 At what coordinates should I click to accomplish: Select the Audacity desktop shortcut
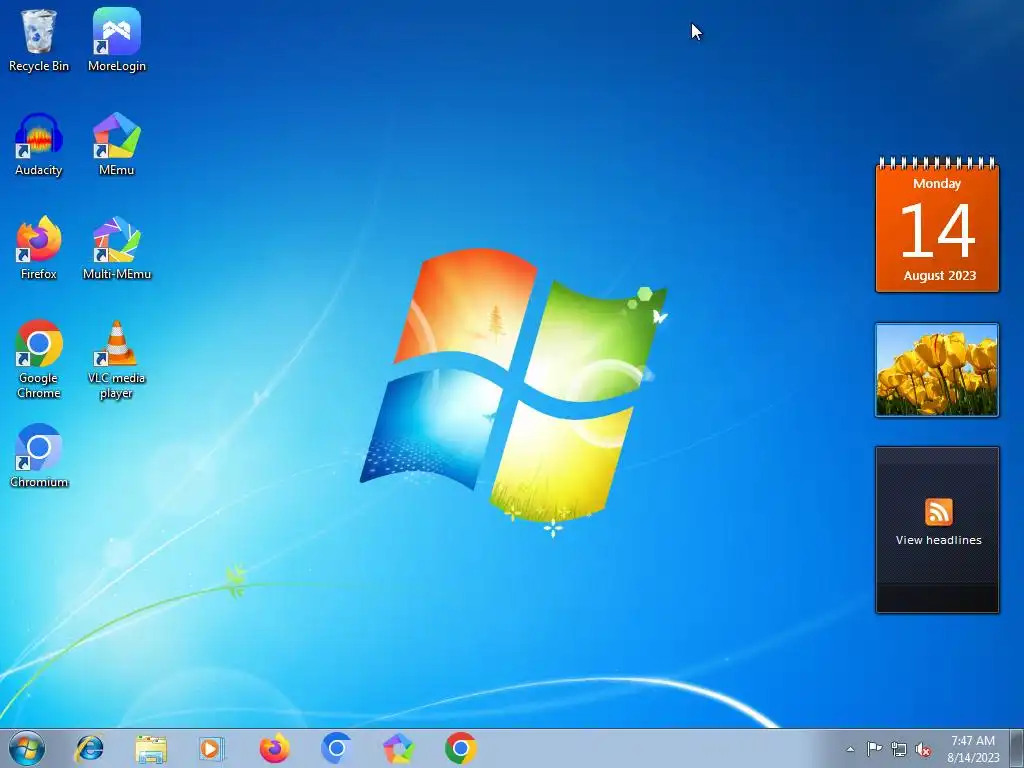pos(39,145)
